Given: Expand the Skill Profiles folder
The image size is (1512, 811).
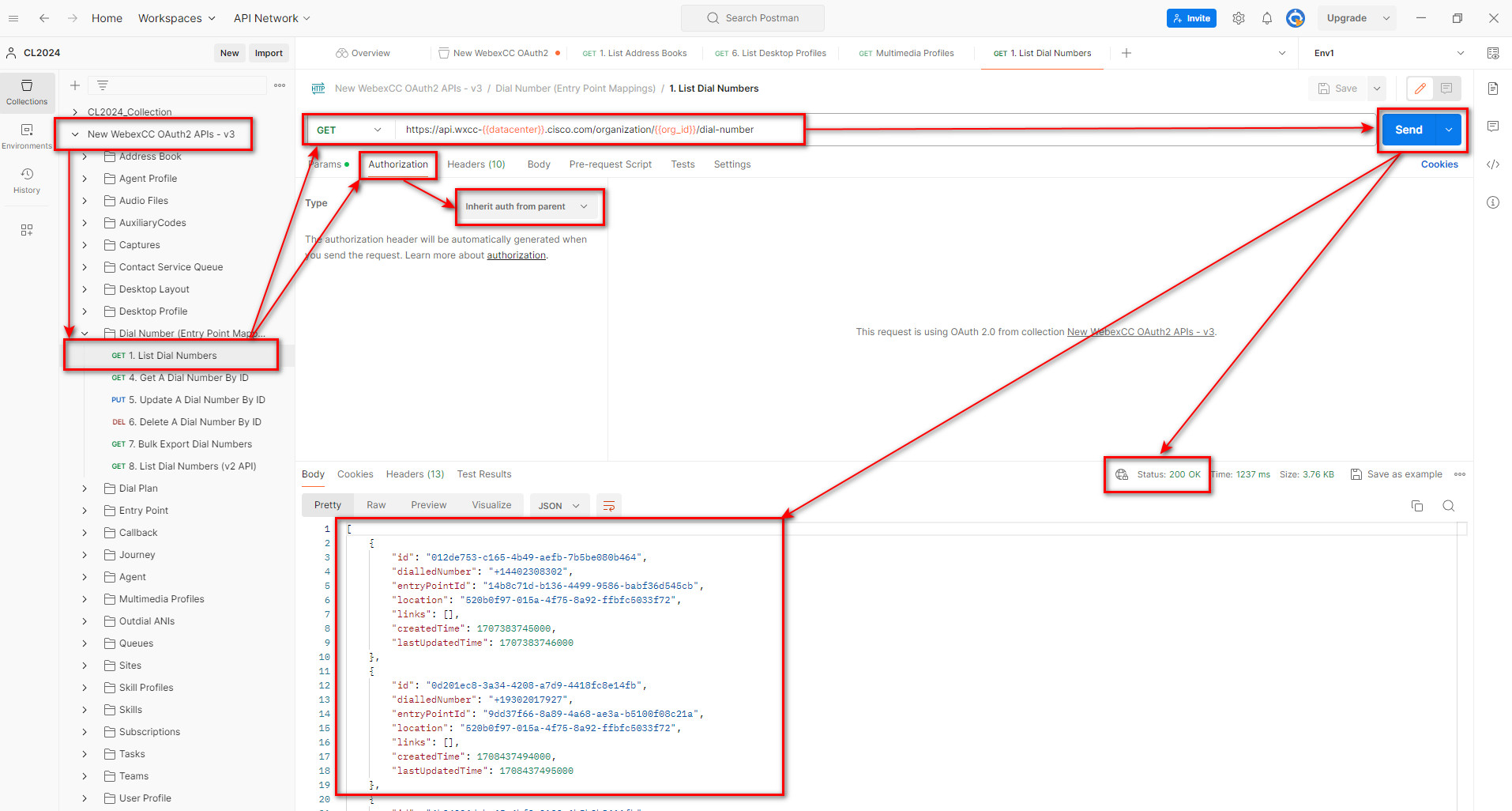Looking at the screenshot, I should tap(85, 688).
